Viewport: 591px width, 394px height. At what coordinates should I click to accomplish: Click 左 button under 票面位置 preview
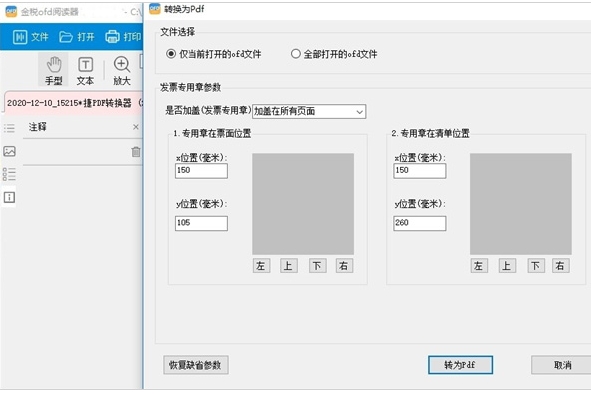click(261, 266)
